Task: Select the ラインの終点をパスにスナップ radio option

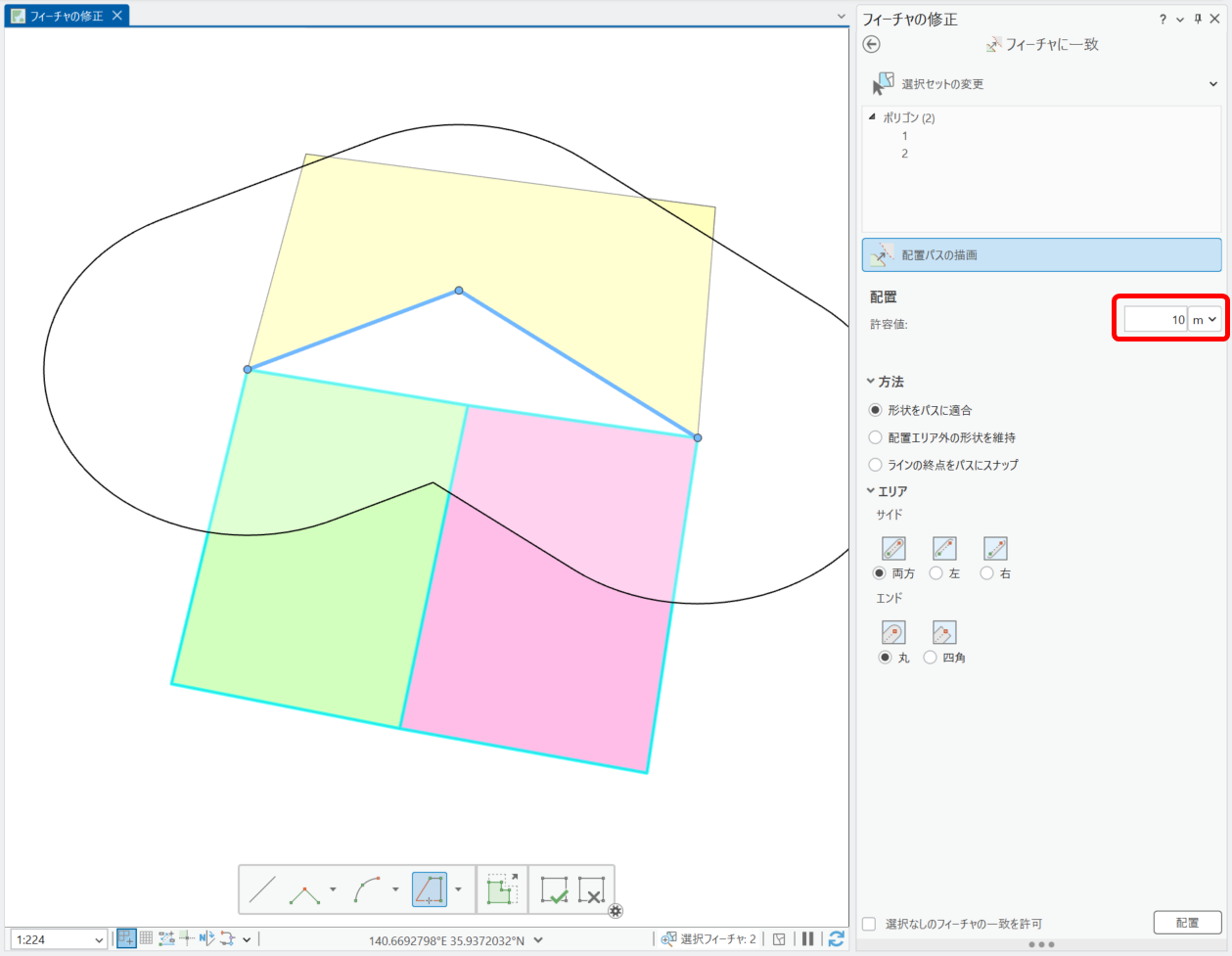Action: (876, 465)
